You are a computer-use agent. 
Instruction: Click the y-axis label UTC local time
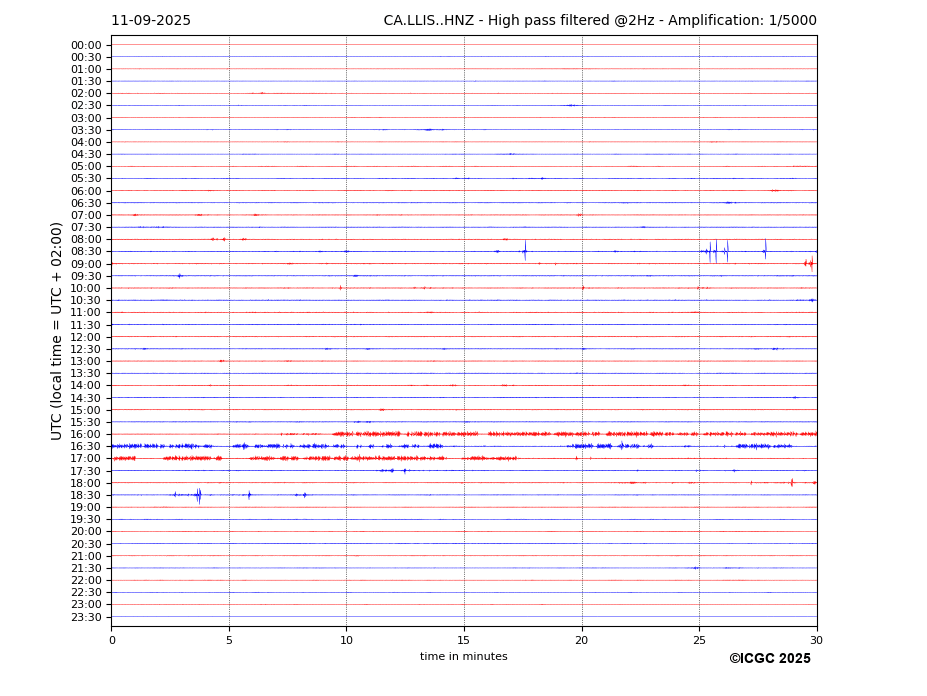(x=57, y=331)
